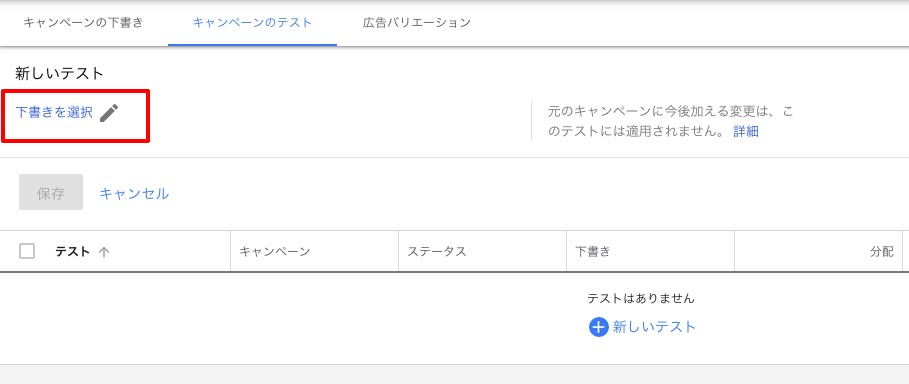
Task: Click the キャンペーン column header
Action: (x=275, y=252)
